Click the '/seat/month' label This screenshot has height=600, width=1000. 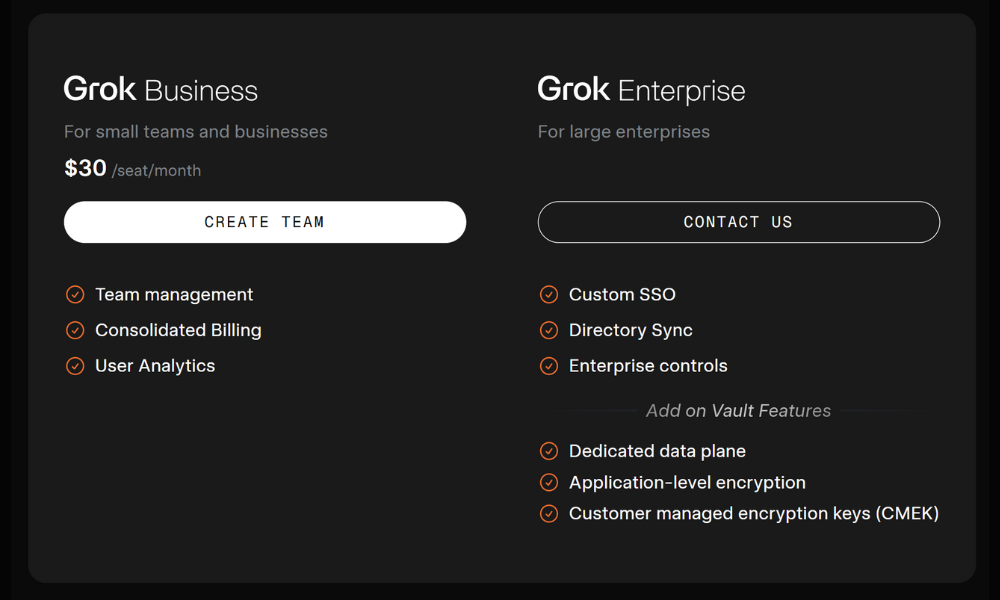(x=156, y=170)
